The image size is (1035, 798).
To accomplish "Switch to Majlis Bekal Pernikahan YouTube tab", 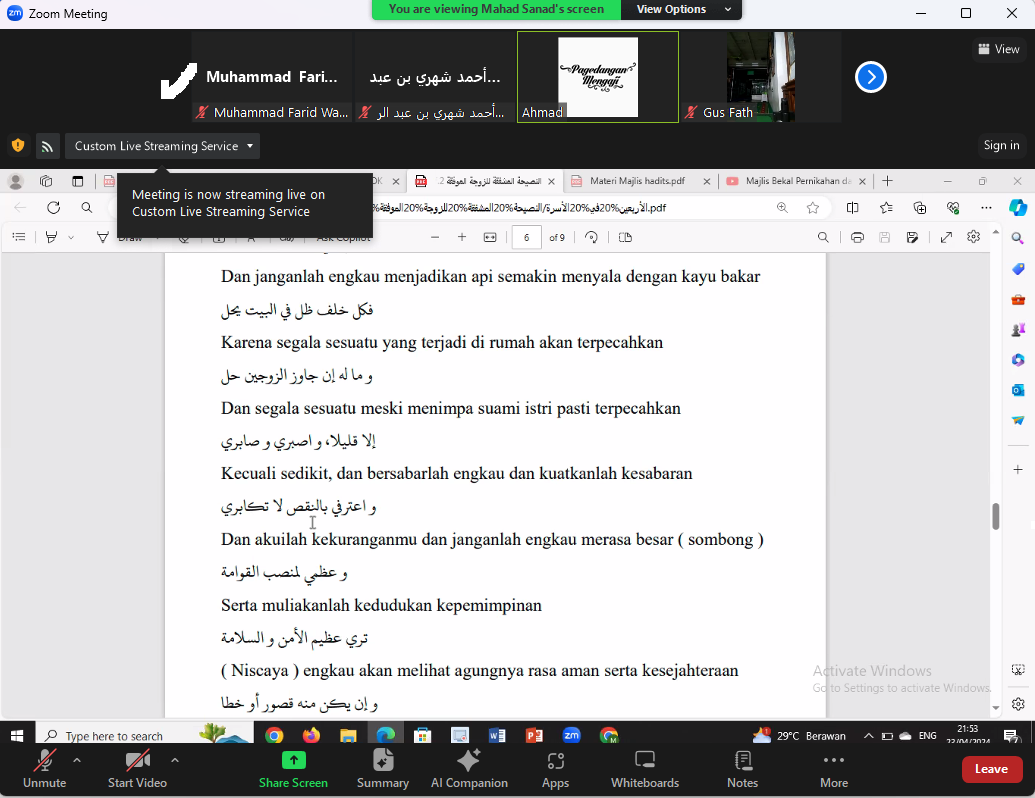I will tap(790, 181).
